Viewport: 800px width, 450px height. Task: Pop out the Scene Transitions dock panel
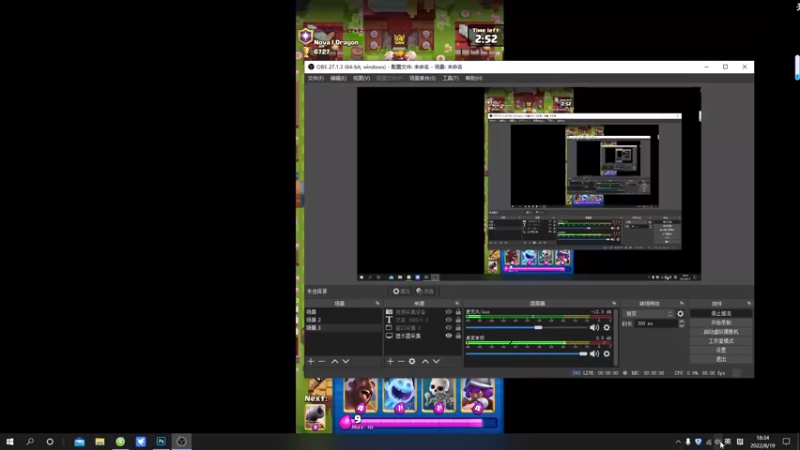[x=682, y=304]
